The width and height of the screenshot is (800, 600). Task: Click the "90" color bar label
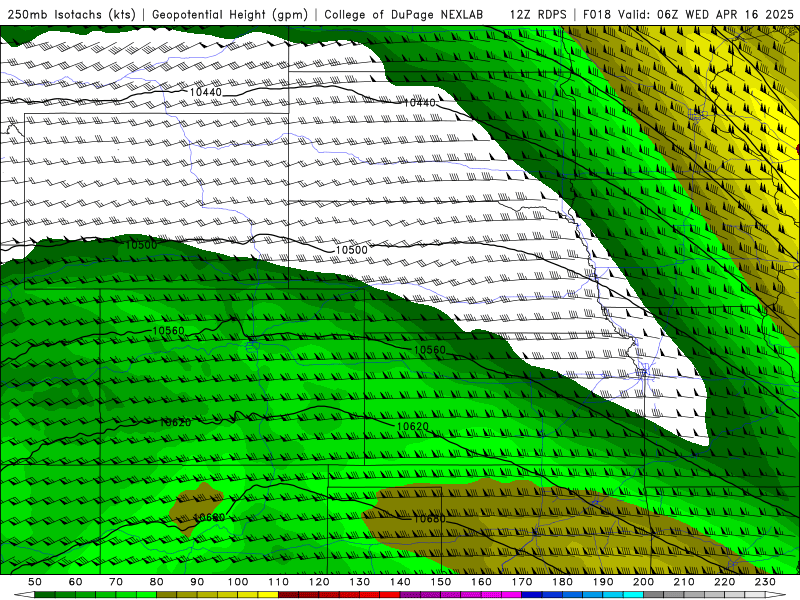click(x=197, y=582)
